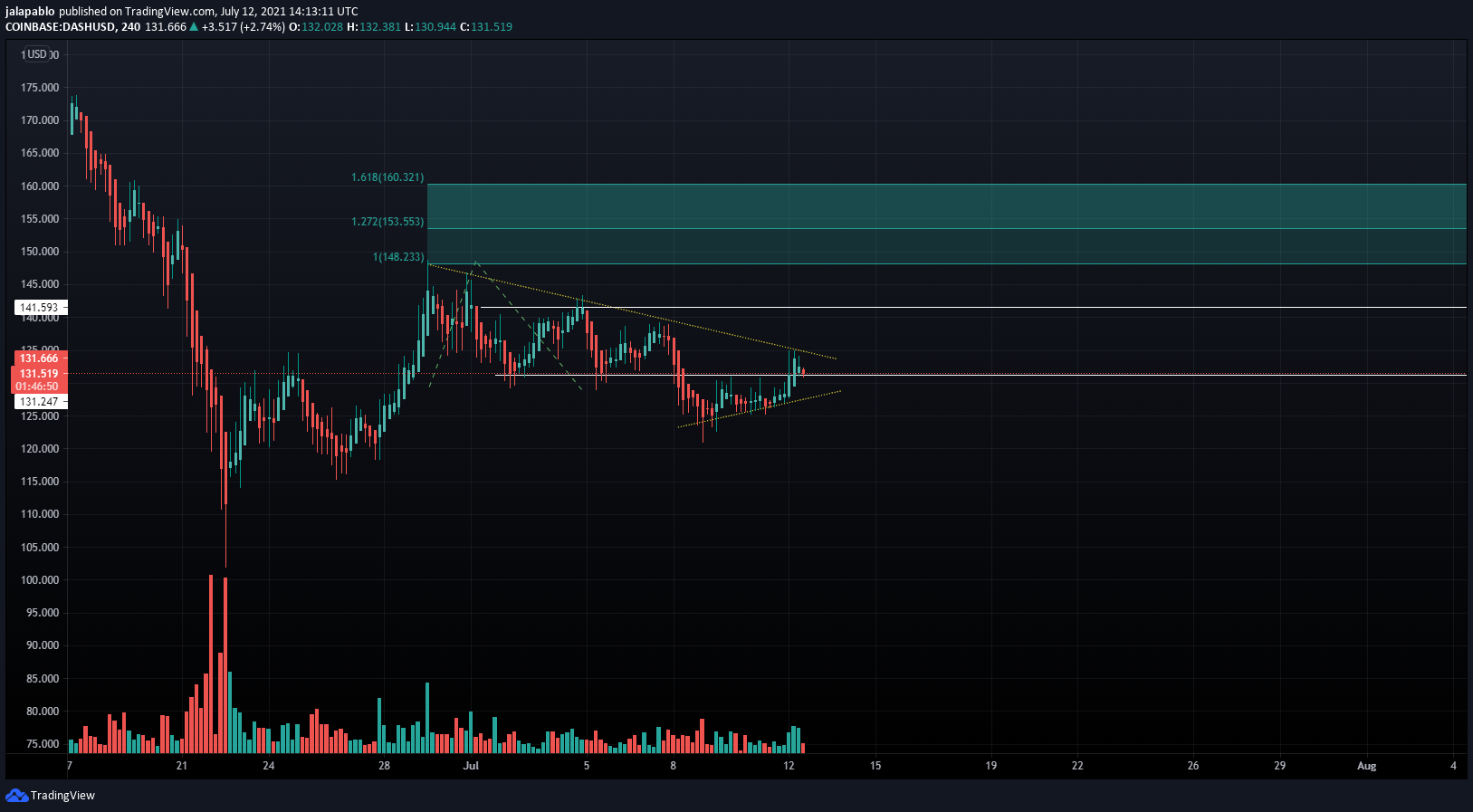Click the USD currency label on price axis
1473x812 pixels.
pos(37,54)
